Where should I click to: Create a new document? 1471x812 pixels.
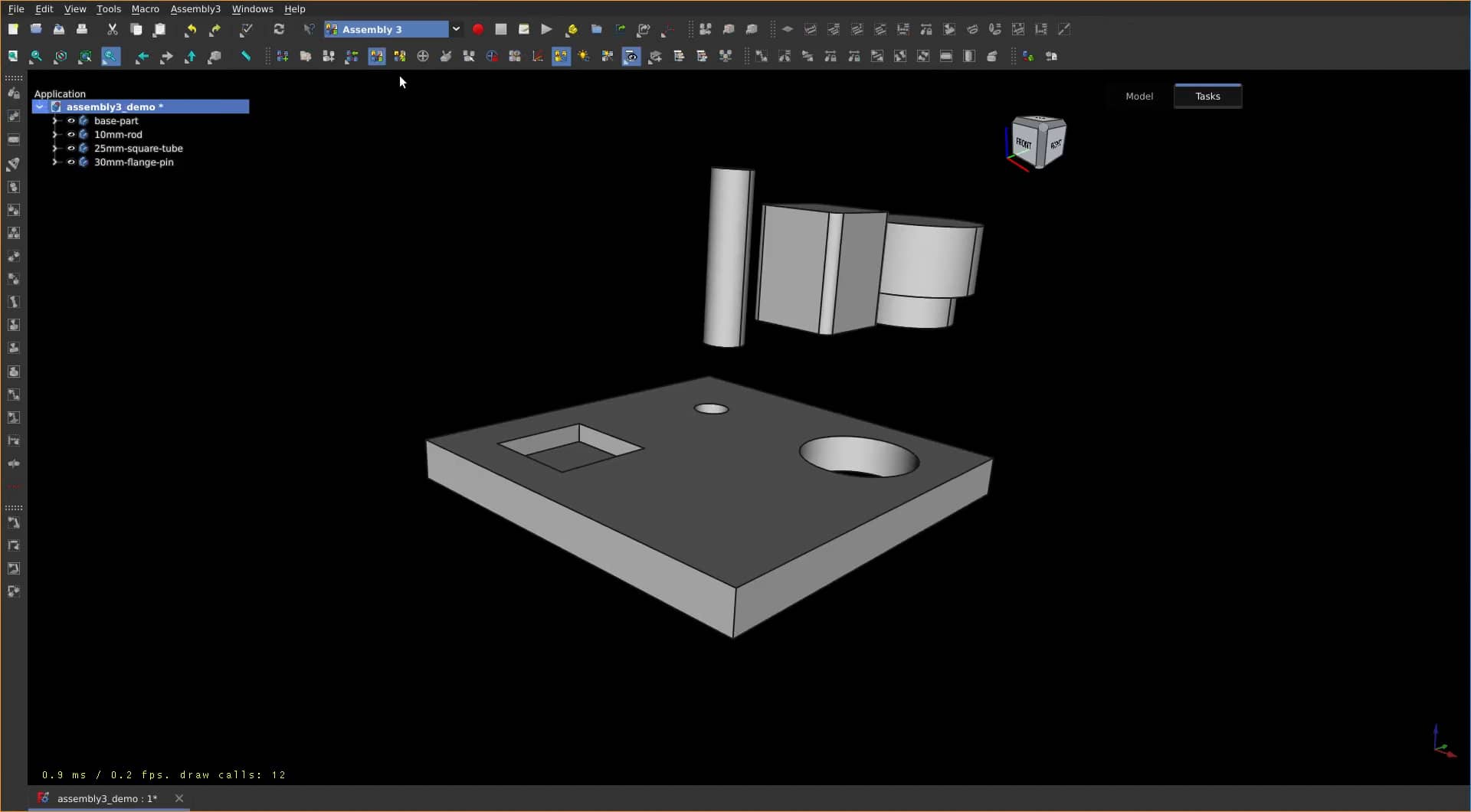click(14, 29)
